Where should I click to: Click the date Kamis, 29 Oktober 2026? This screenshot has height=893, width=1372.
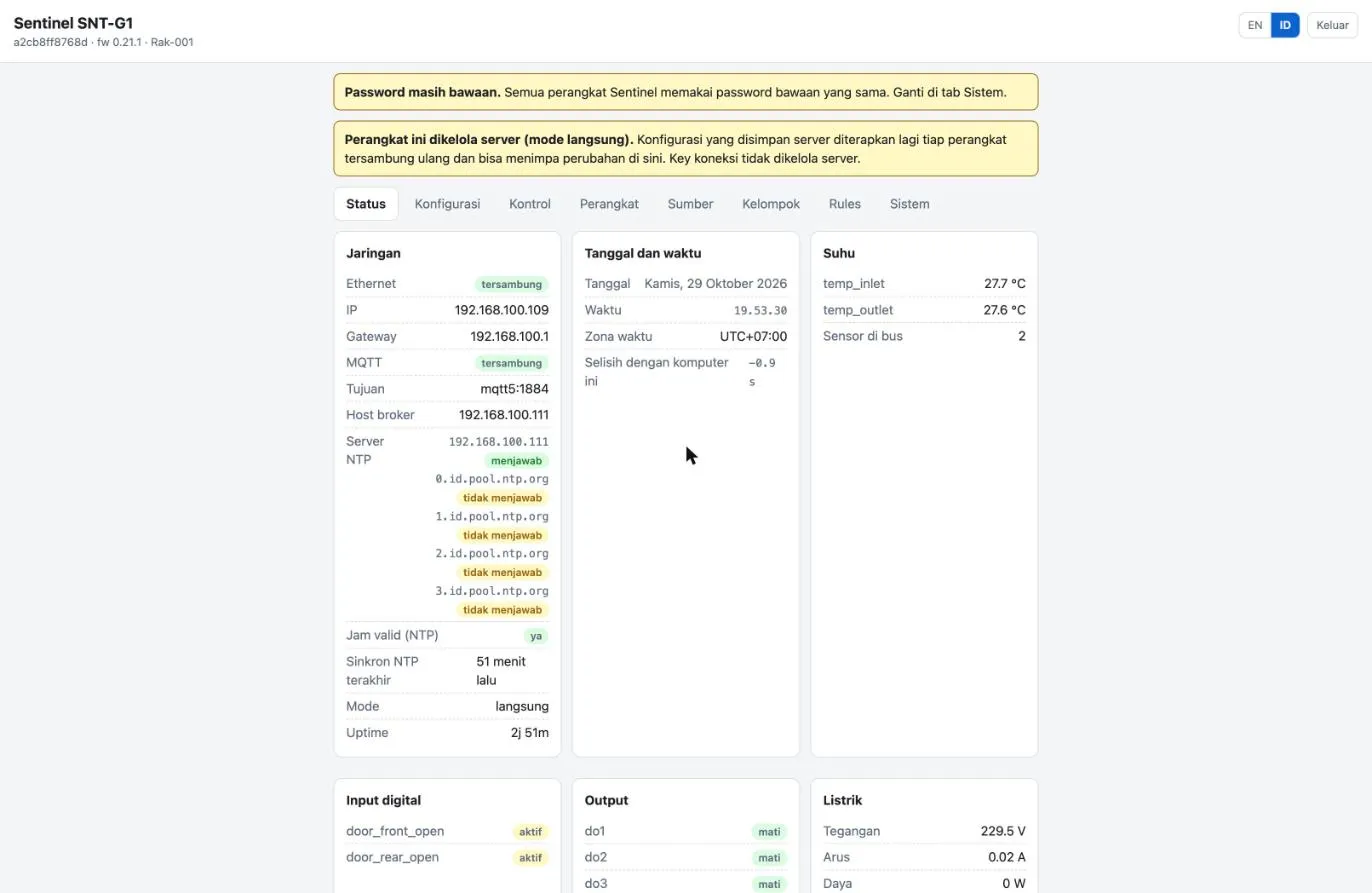point(716,284)
